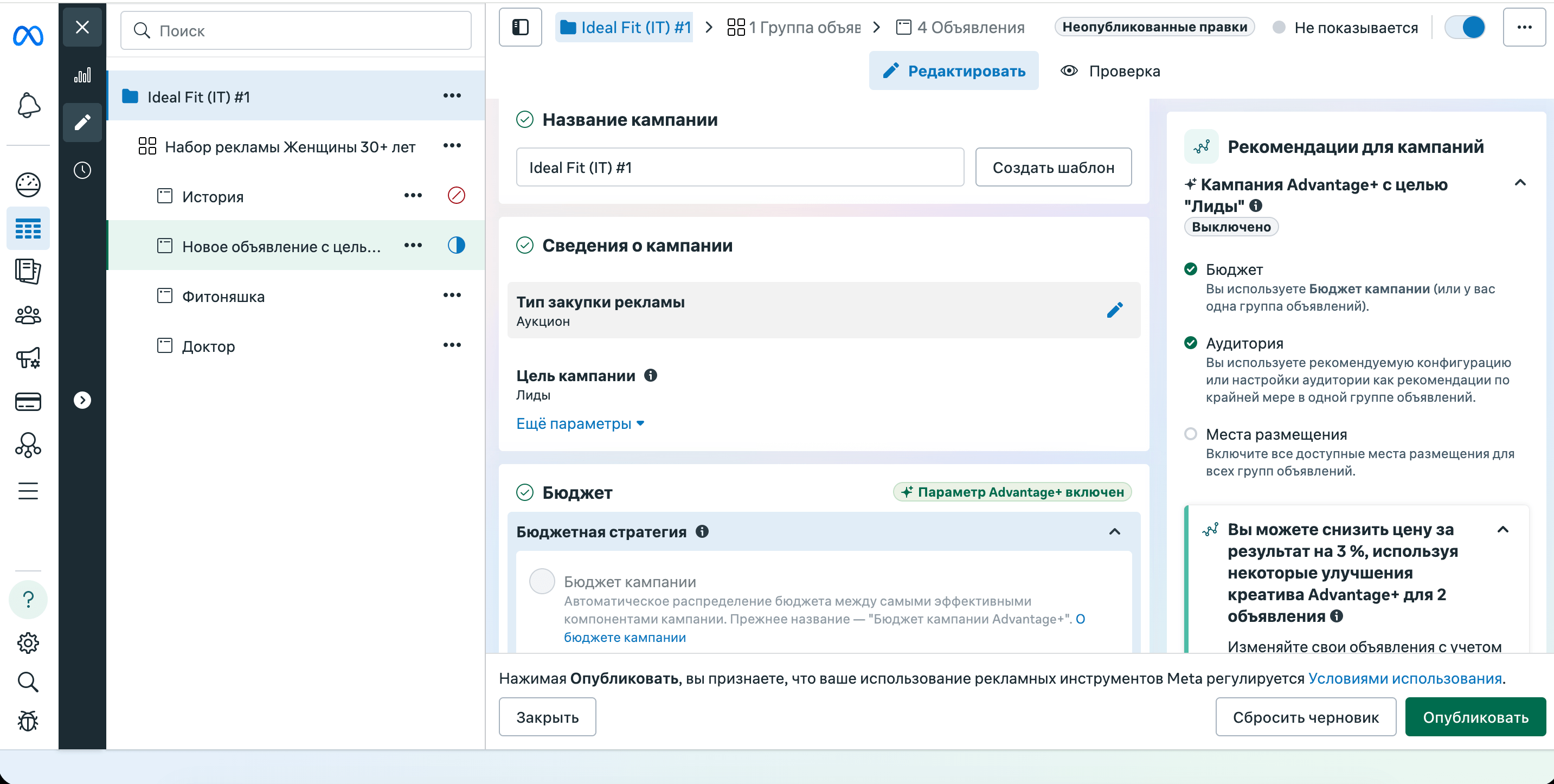Toggle the half-circle status icon on Новое объявление
This screenshot has width=1554, height=784.
click(x=457, y=246)
